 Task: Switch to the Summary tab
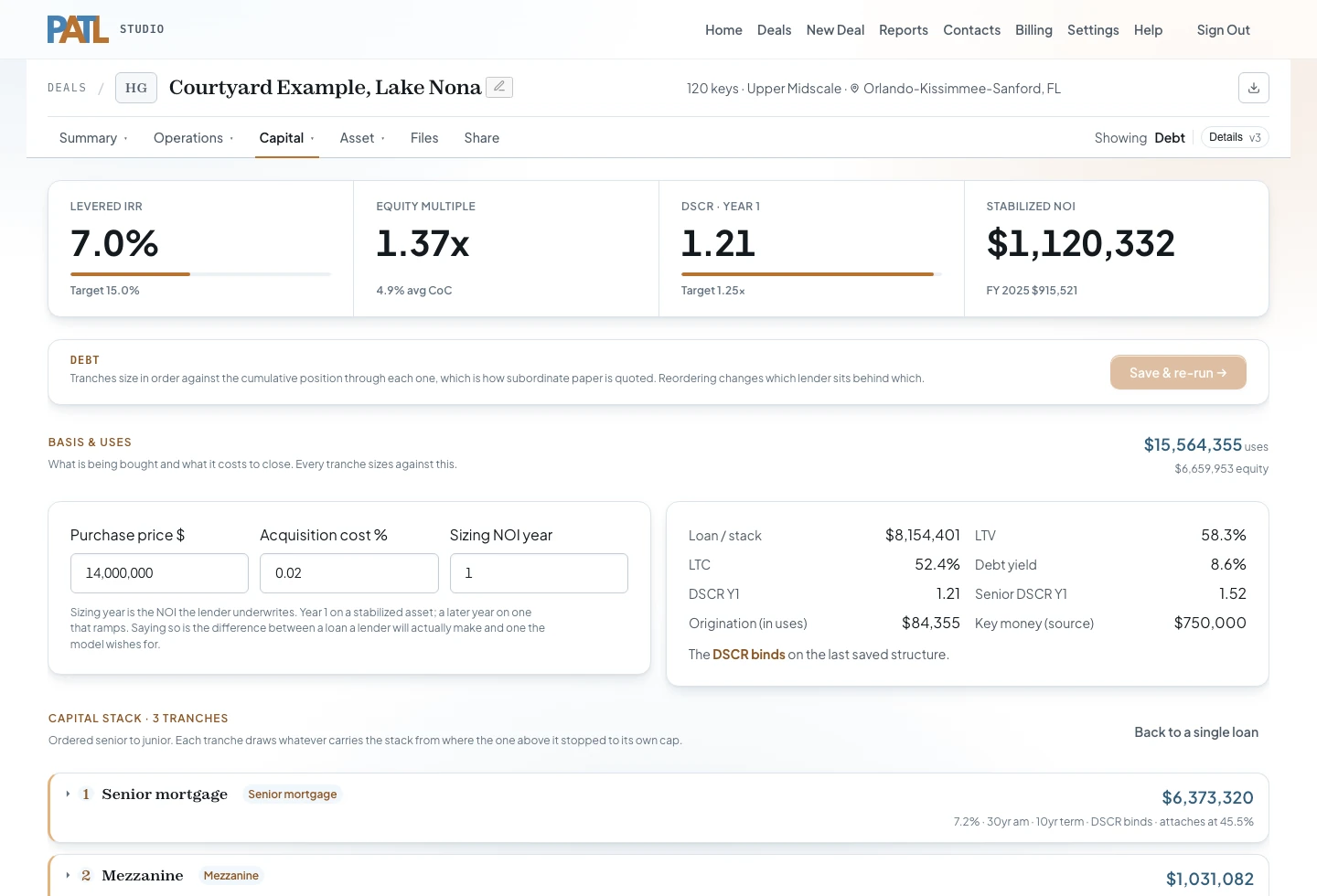point(93,138)
